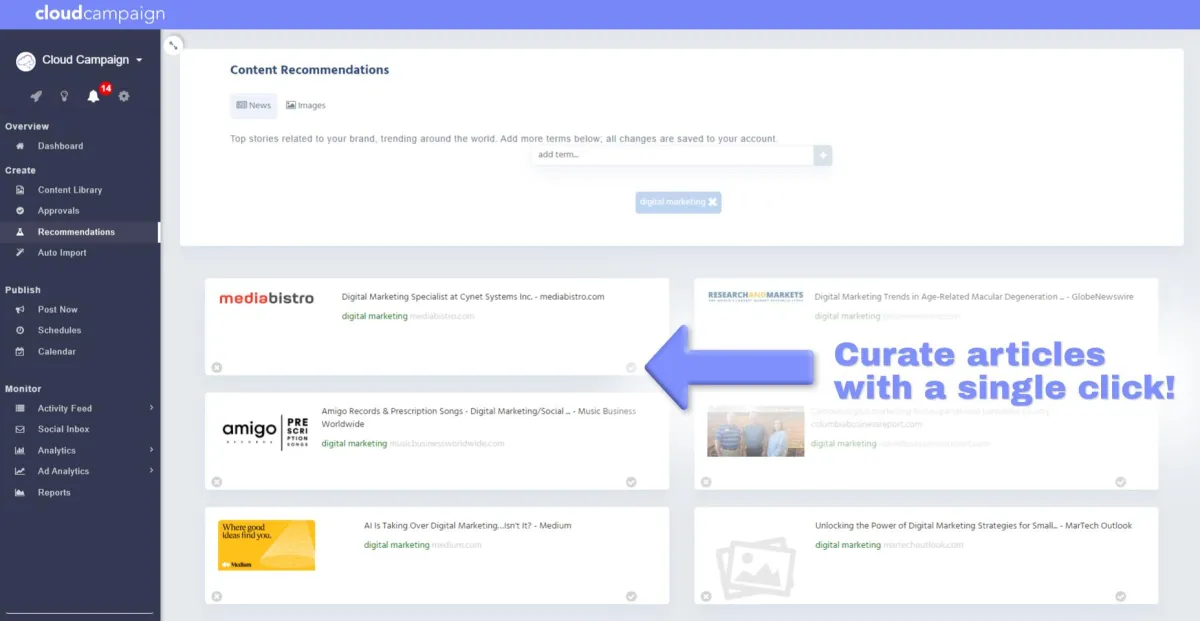Go to Dashboard in the sidebar
The width and height of the screenshot is (1200, 621).
tap(60, 146)
